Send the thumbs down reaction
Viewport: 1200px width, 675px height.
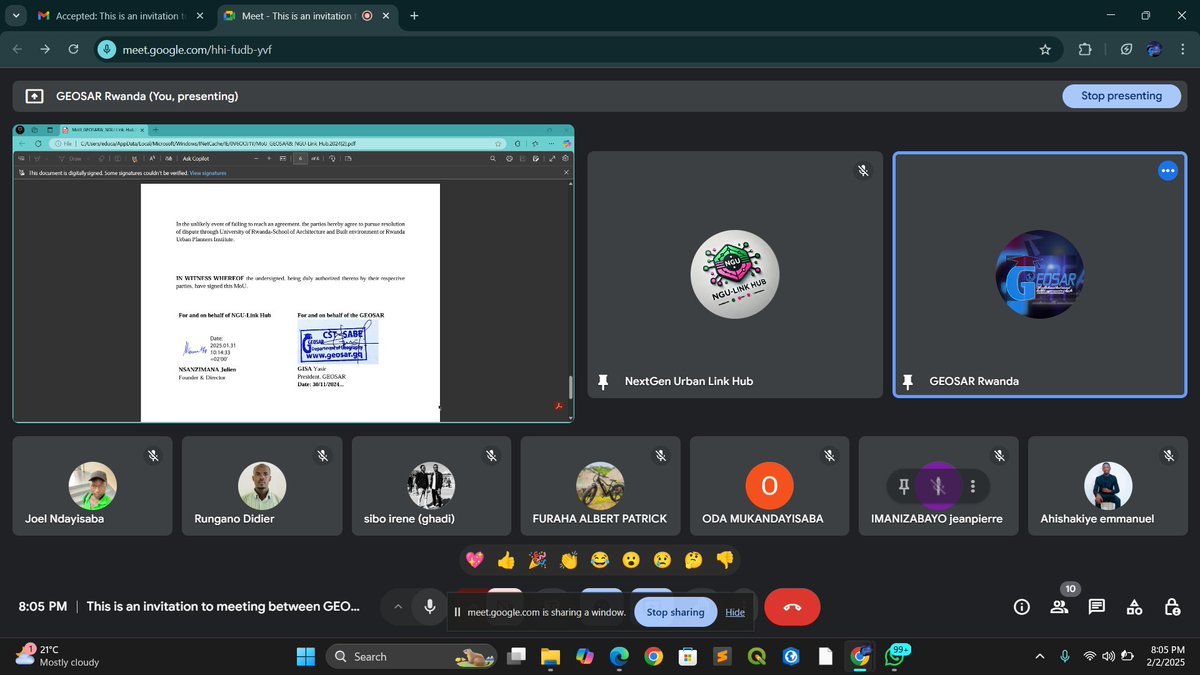coord(725,560)
